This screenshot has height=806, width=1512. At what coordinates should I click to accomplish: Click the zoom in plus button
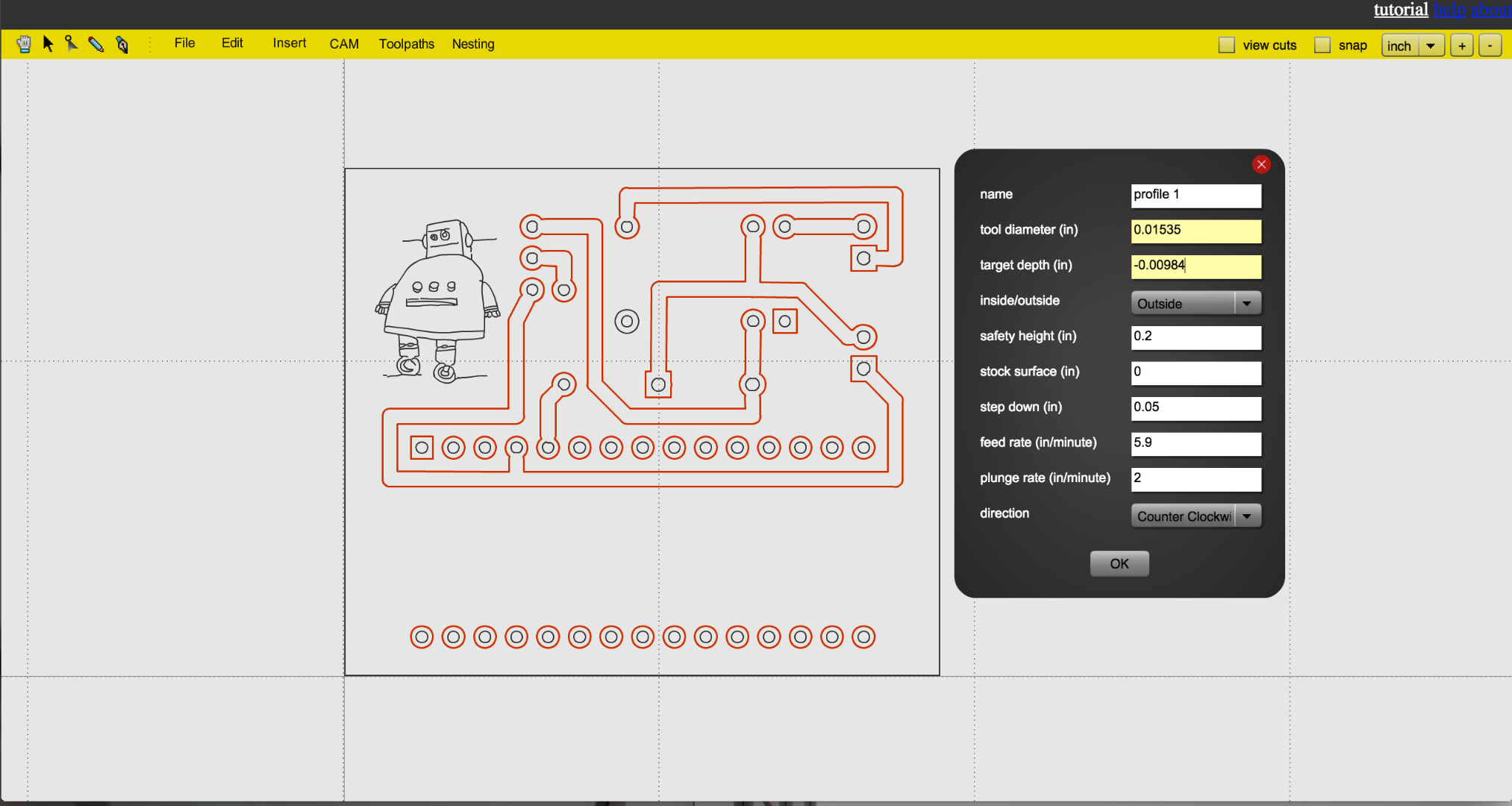pos(1462,46)
